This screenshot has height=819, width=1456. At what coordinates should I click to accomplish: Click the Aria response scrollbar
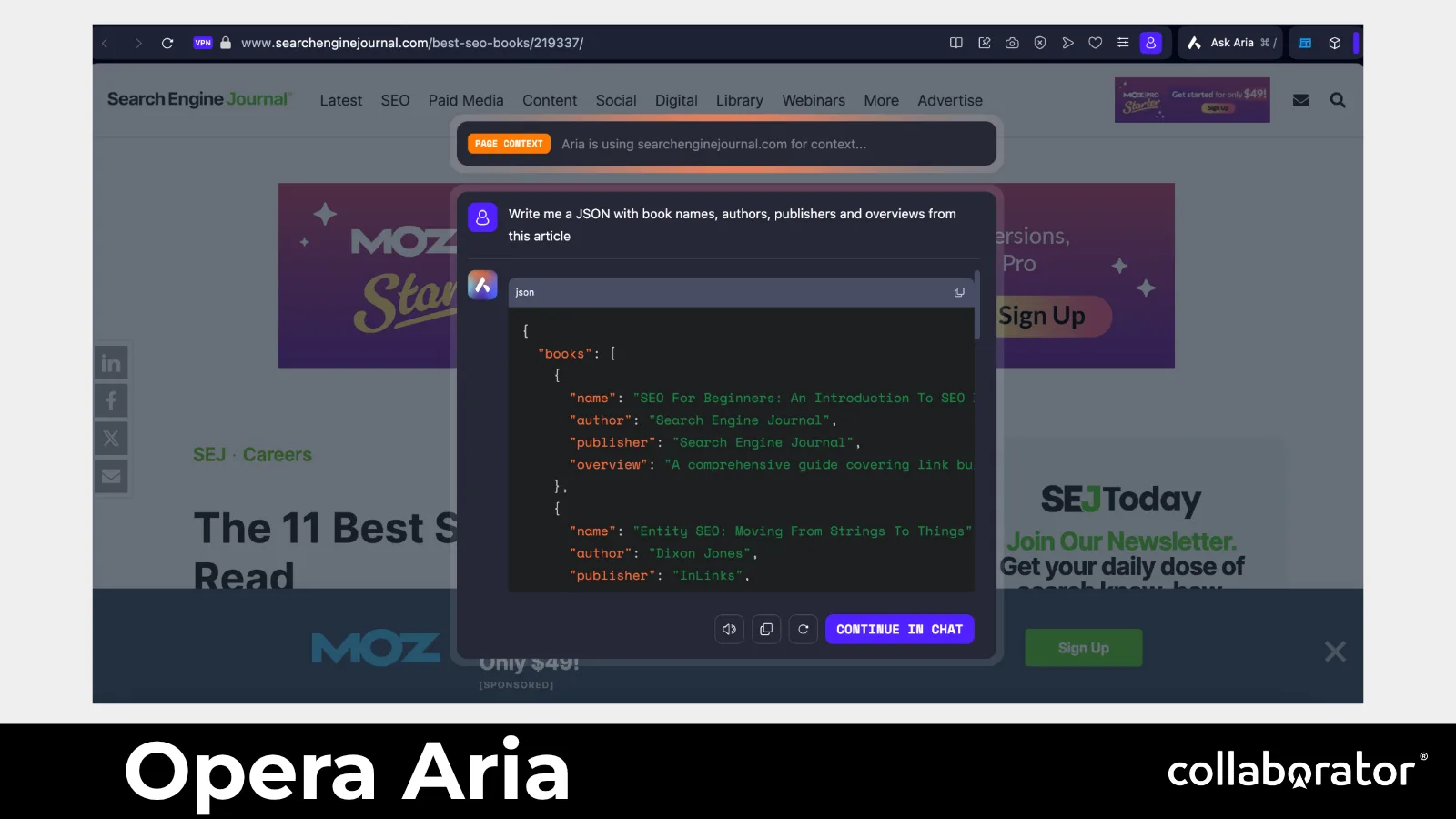coord(977,305)
